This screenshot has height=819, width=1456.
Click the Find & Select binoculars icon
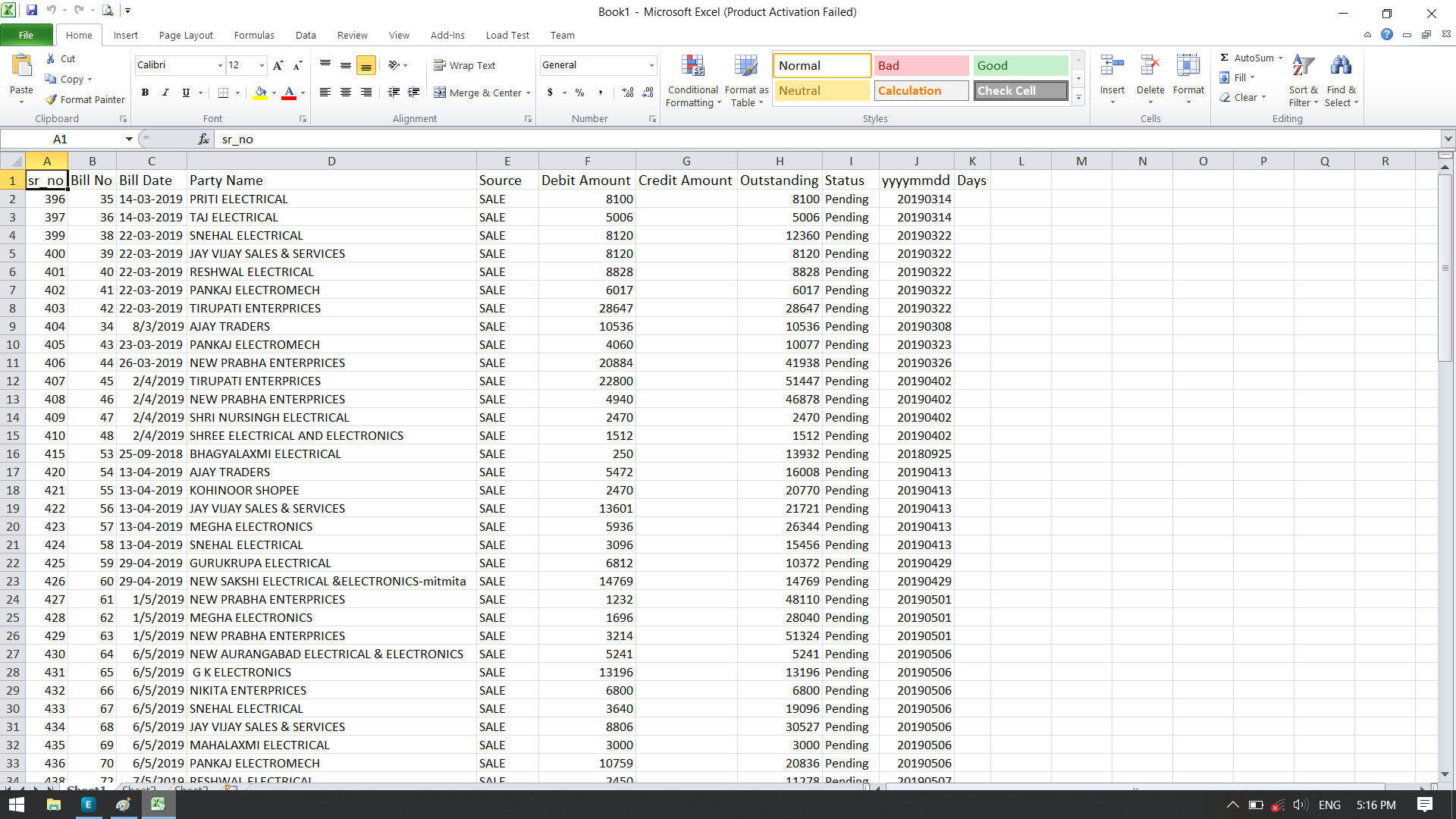coord(1341,67)
